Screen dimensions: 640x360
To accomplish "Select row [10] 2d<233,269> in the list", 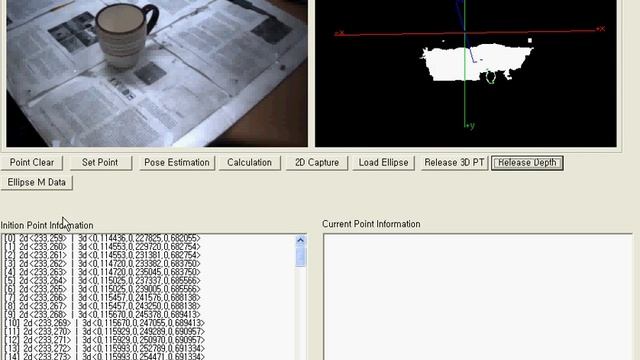I will pos(104,323).
